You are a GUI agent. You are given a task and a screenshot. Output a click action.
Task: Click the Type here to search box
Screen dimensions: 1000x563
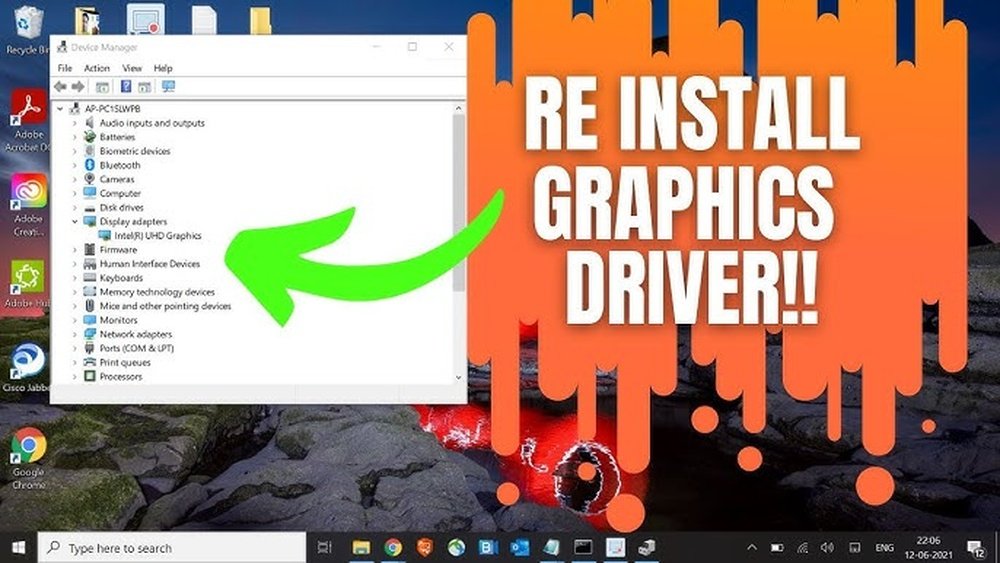[x=170, y=548]
